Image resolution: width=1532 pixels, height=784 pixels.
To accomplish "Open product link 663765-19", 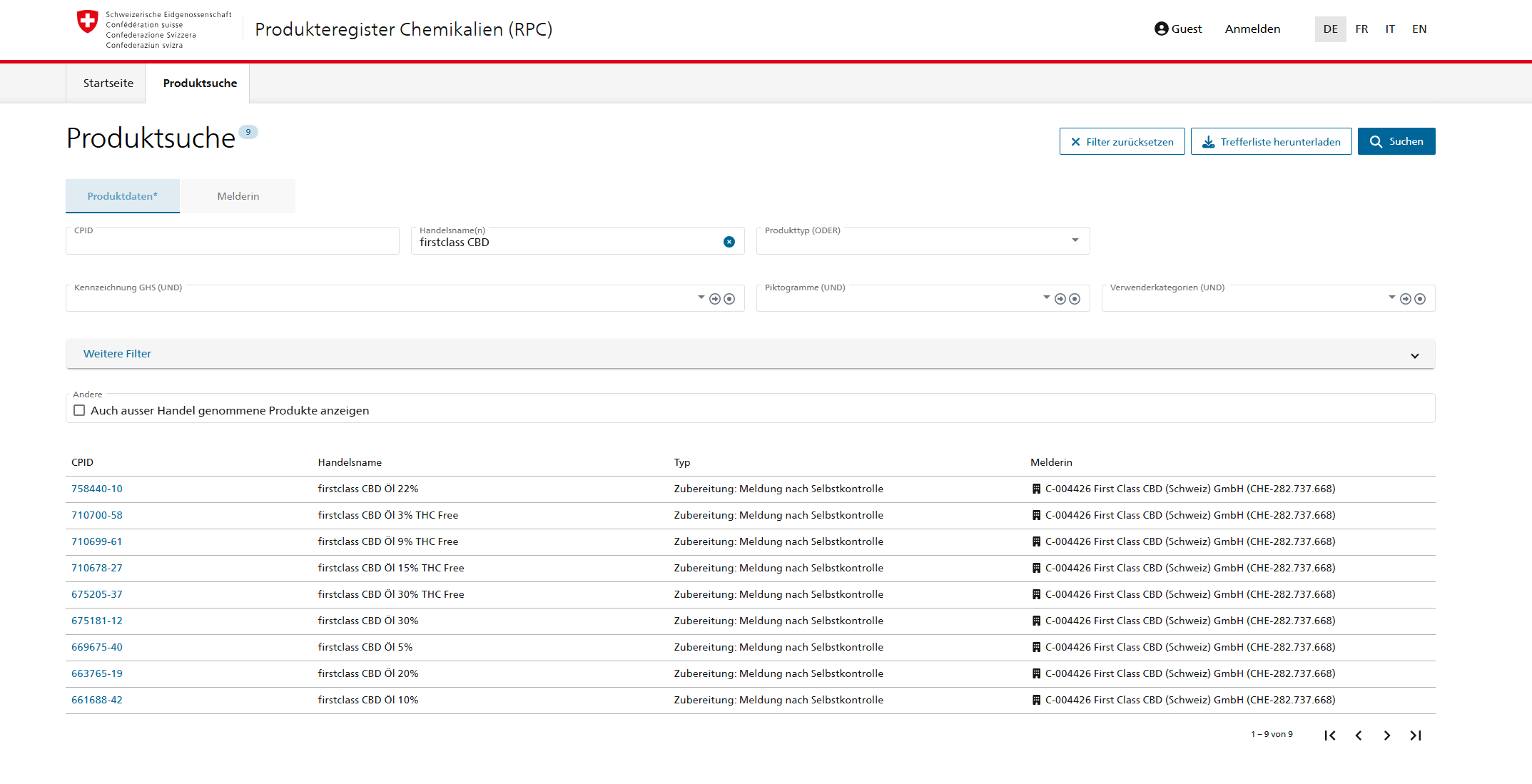I will click(x=97, y=673).
